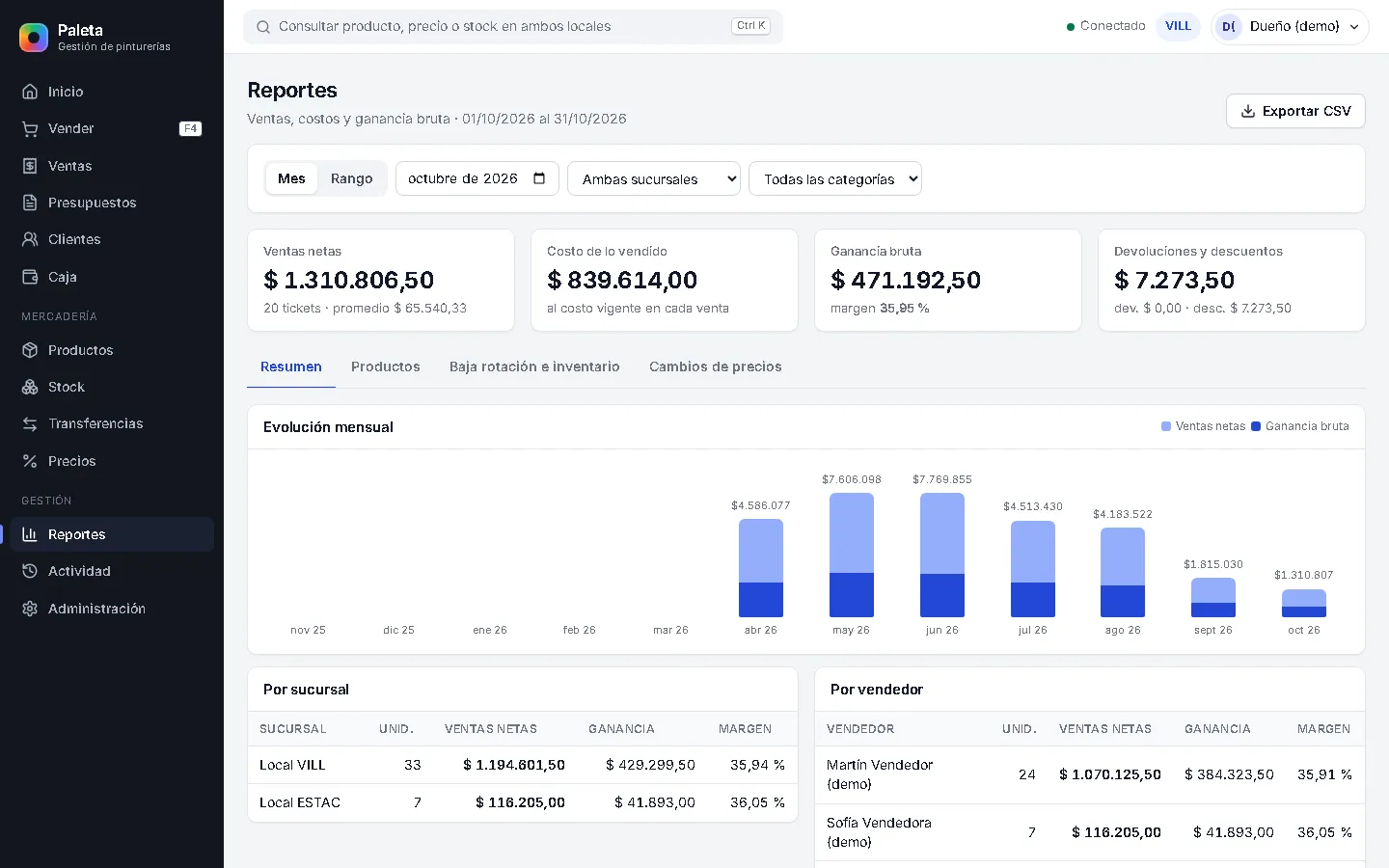
Task: Click the VILL branch badge
Action: (1178, 26)
